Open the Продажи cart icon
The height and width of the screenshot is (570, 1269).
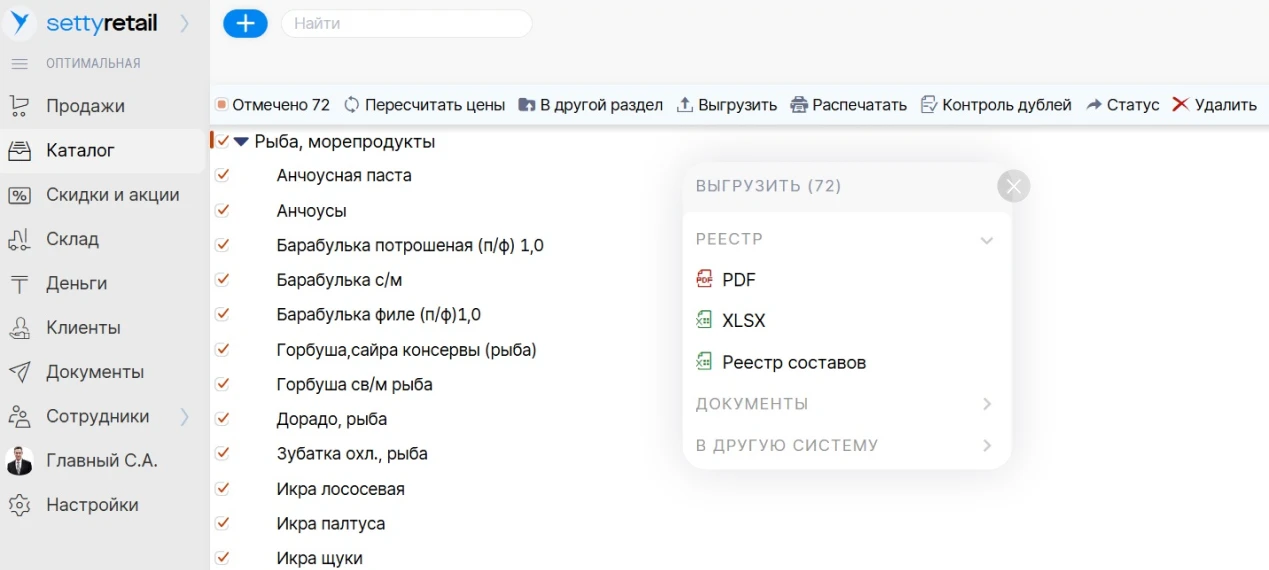click(x=19, y=105)
